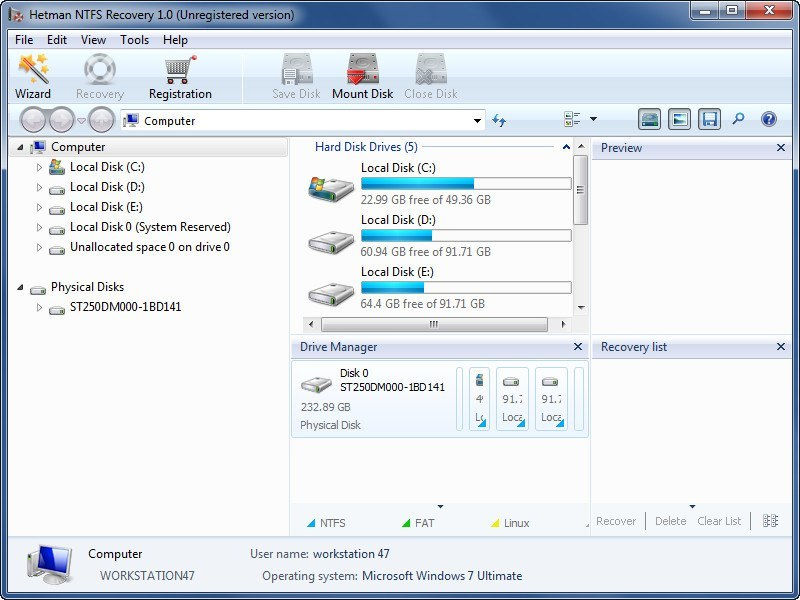Expand Local Disk (E:) tree node
800x600 pixels.
39,207
